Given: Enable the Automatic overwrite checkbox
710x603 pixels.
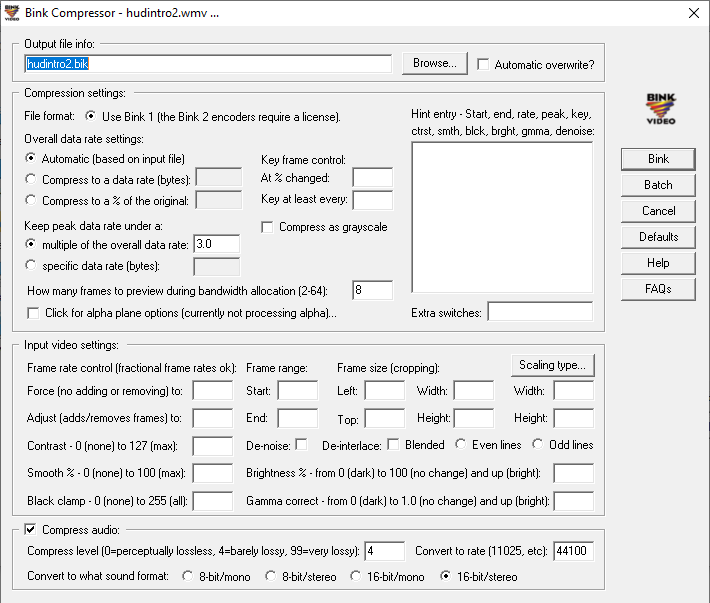Looking at the screenshot, I should (484, 64).
